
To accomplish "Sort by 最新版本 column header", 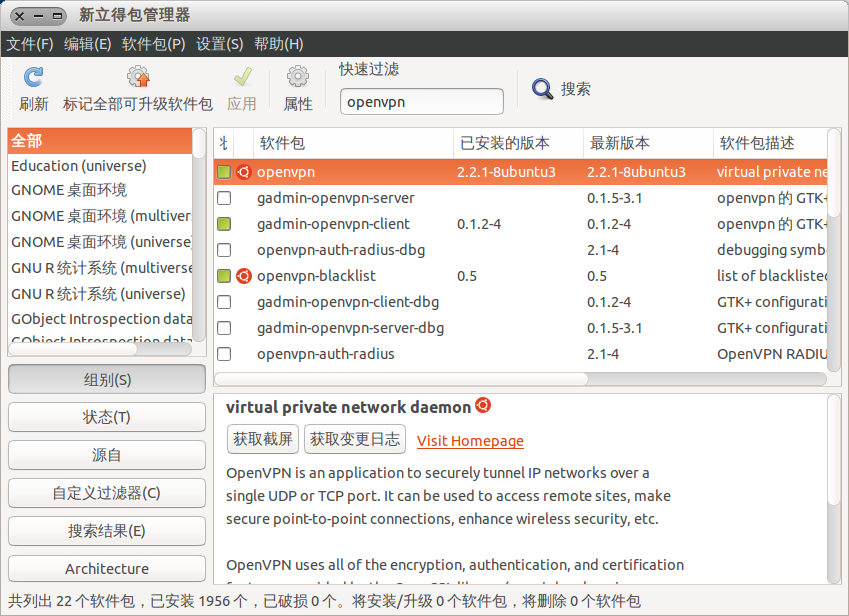I will pyautogui.click(x=648, y=143).
